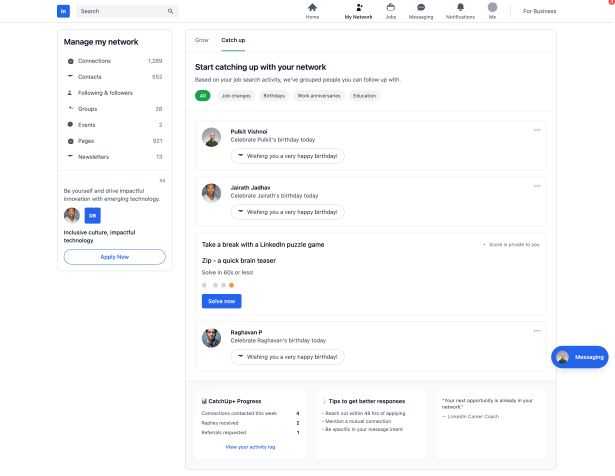Open the Events link
This screenshot has width=615, height=476.
pyautogui.click(x=87, y=125)
